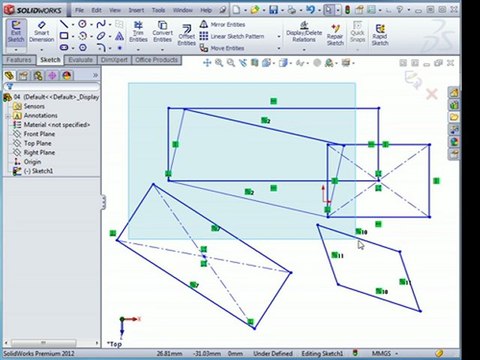
Task: Select Material <not specified> in tree
Action: [57, 125]
